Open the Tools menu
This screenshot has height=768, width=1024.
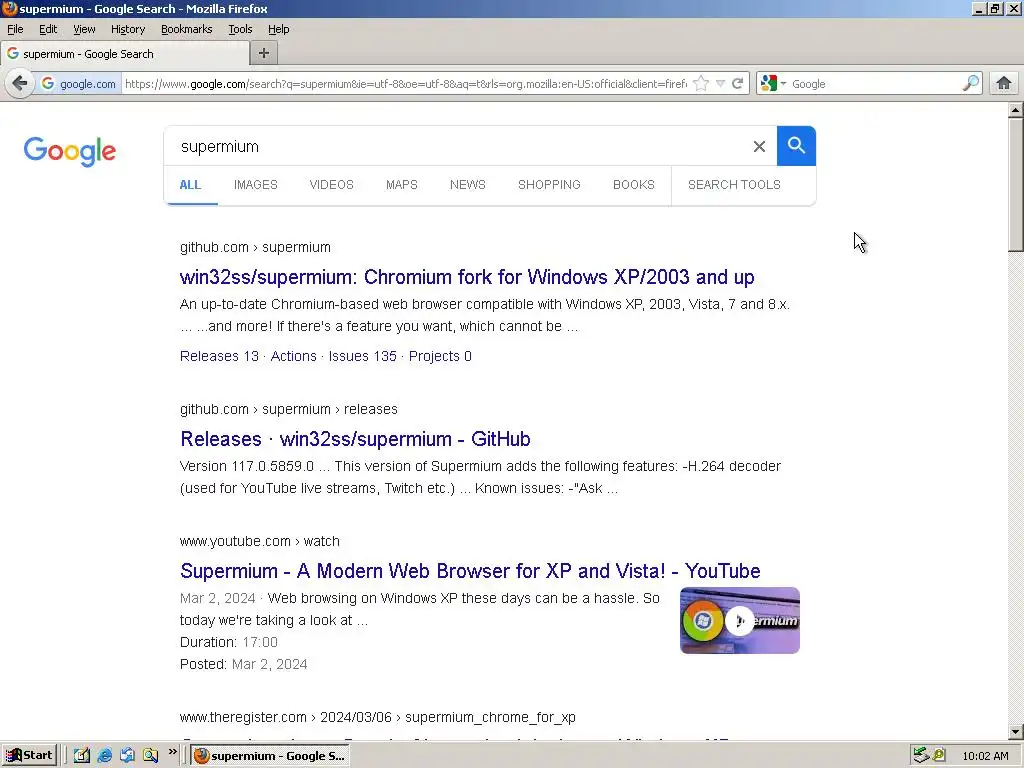[240, 29]
